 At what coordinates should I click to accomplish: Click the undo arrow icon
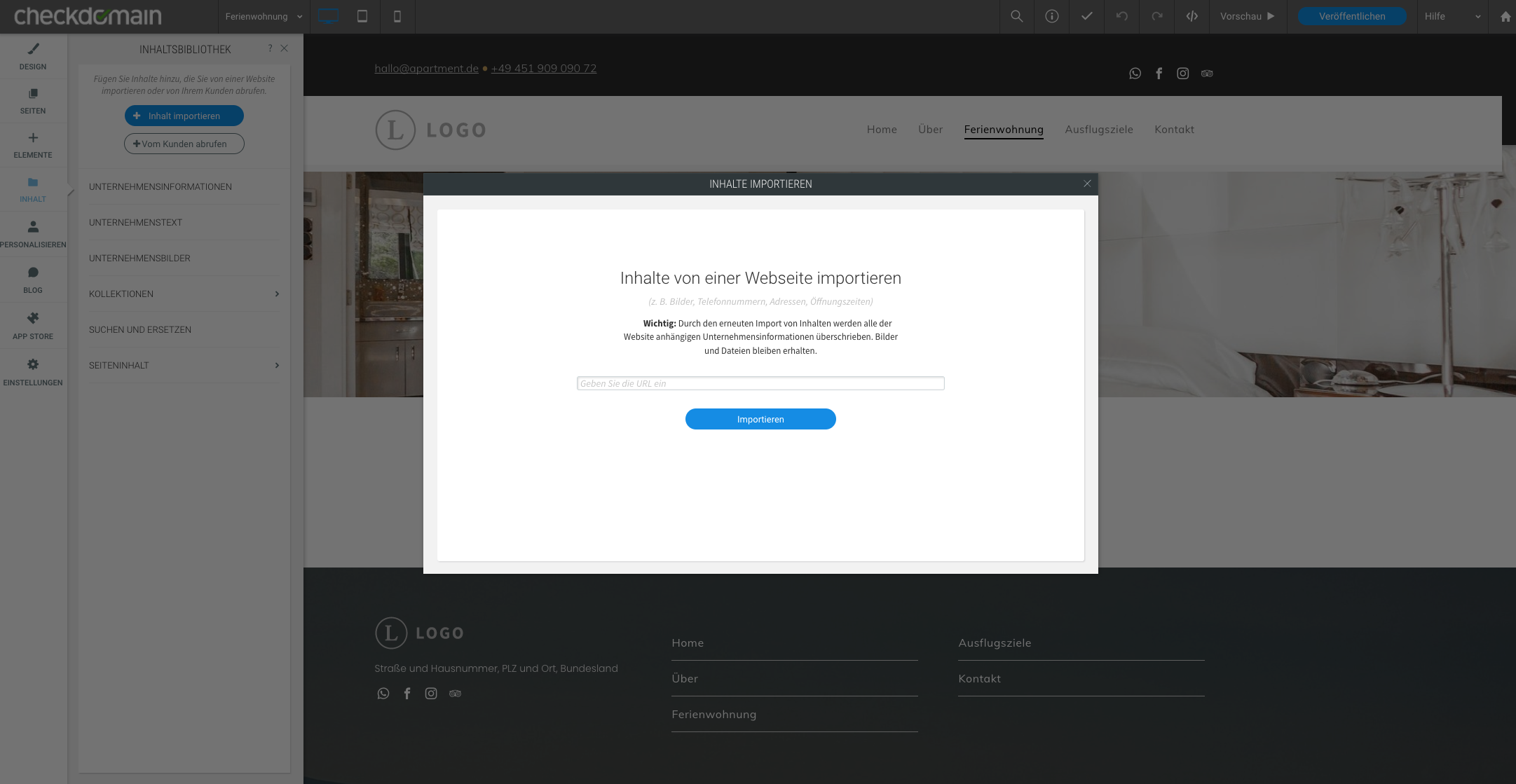coord(1121,16)
